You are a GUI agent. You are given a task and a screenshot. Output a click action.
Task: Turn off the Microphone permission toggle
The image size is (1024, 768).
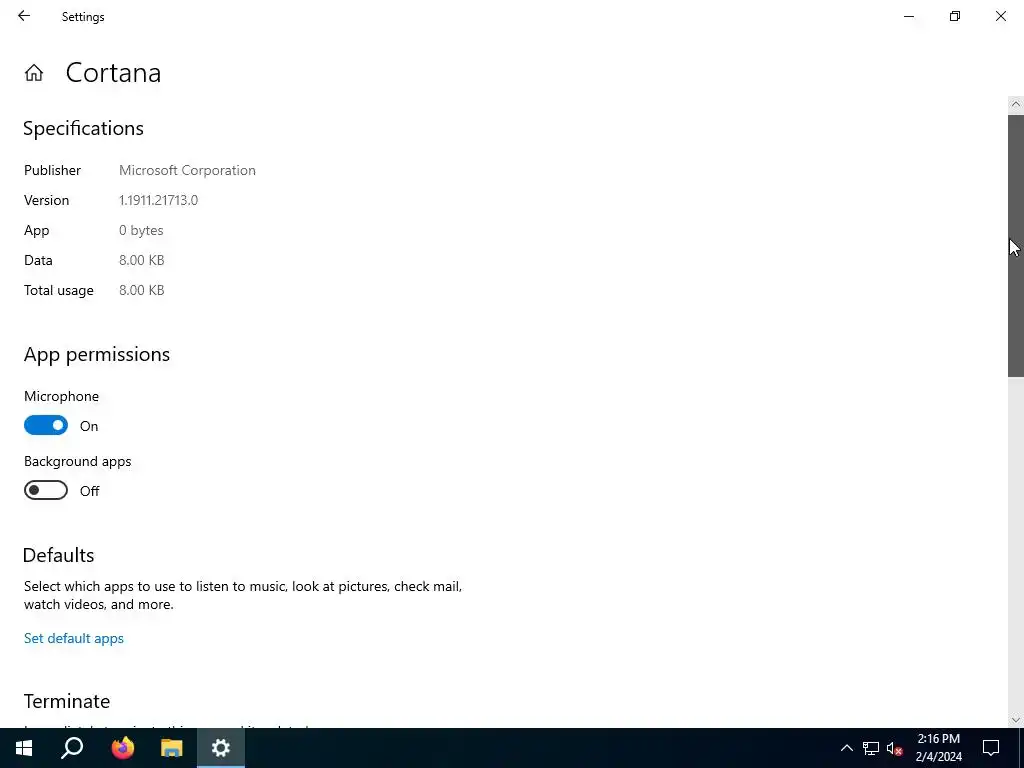coord(46,425)
